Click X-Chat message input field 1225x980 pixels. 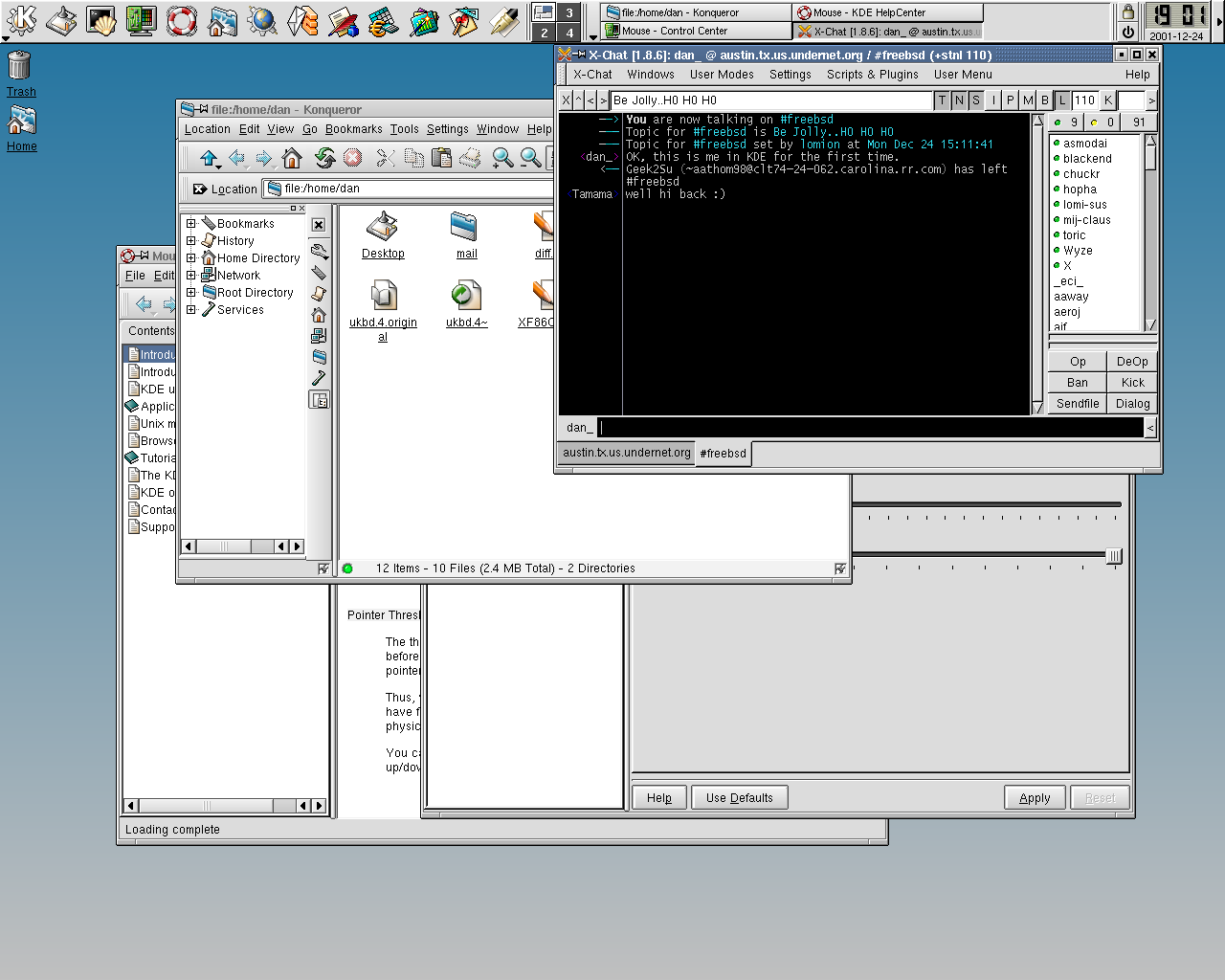pyautogui.click(x=871, y=428)
